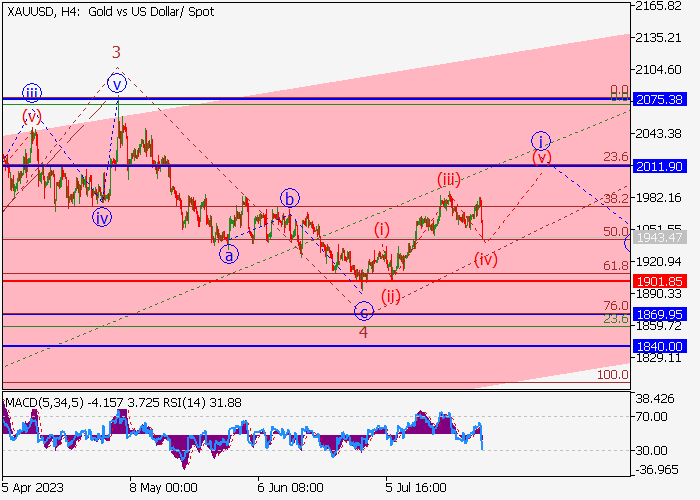This screenshot has width=700, height=500.
Task: Click the 1982.16 price axis value
Action: 658,198
